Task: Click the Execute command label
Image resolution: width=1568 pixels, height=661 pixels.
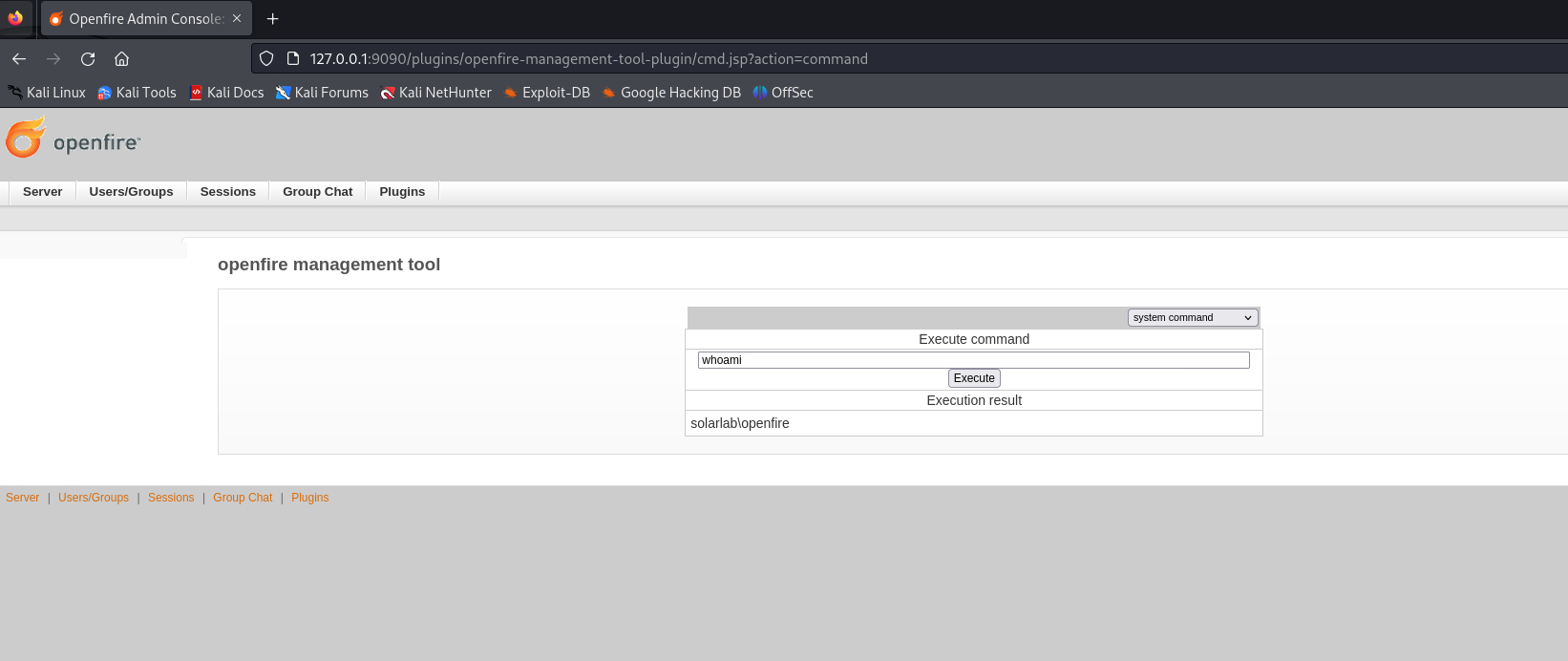Action: tap(974, 339)
